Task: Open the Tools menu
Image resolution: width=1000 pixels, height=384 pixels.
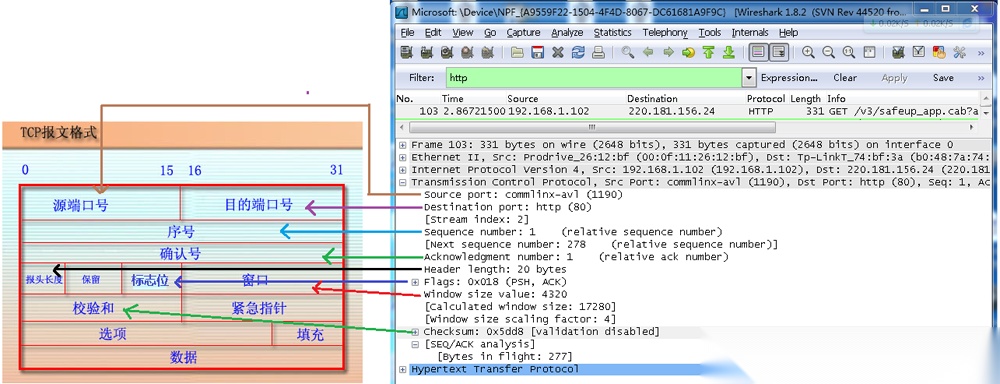Action: point(710,33)
